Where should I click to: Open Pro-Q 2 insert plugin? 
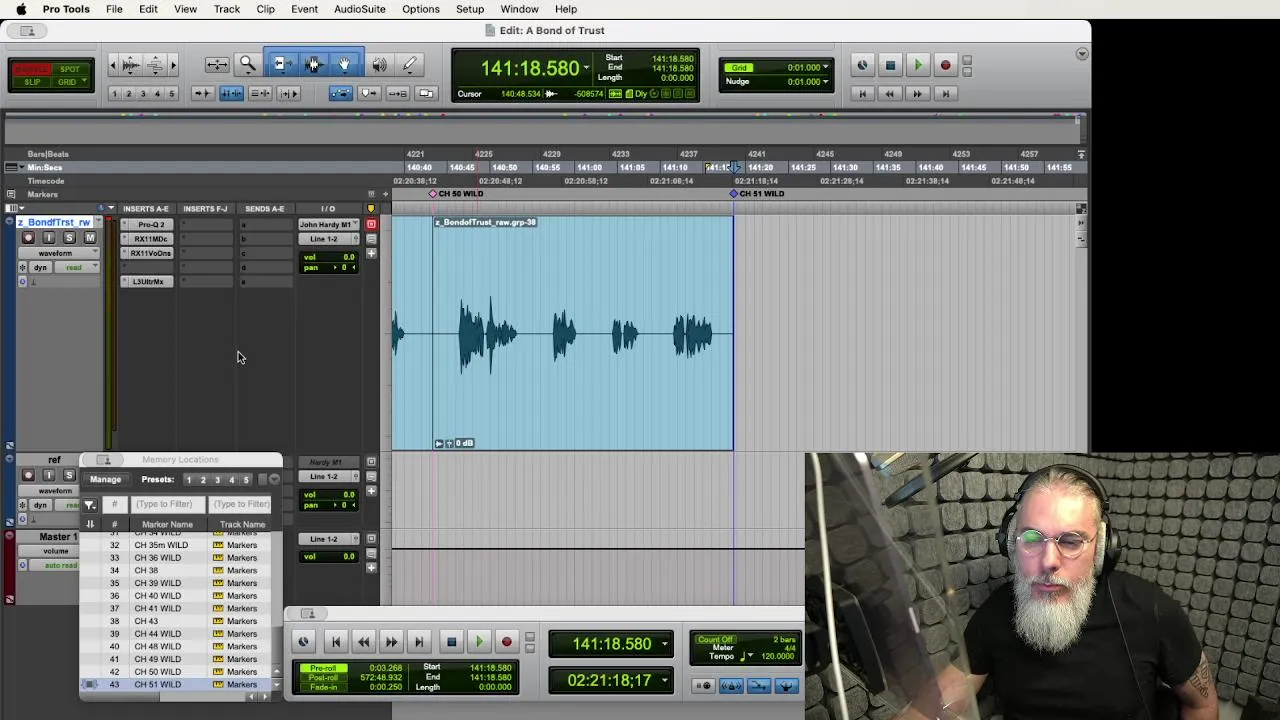(x=150, y=225)
